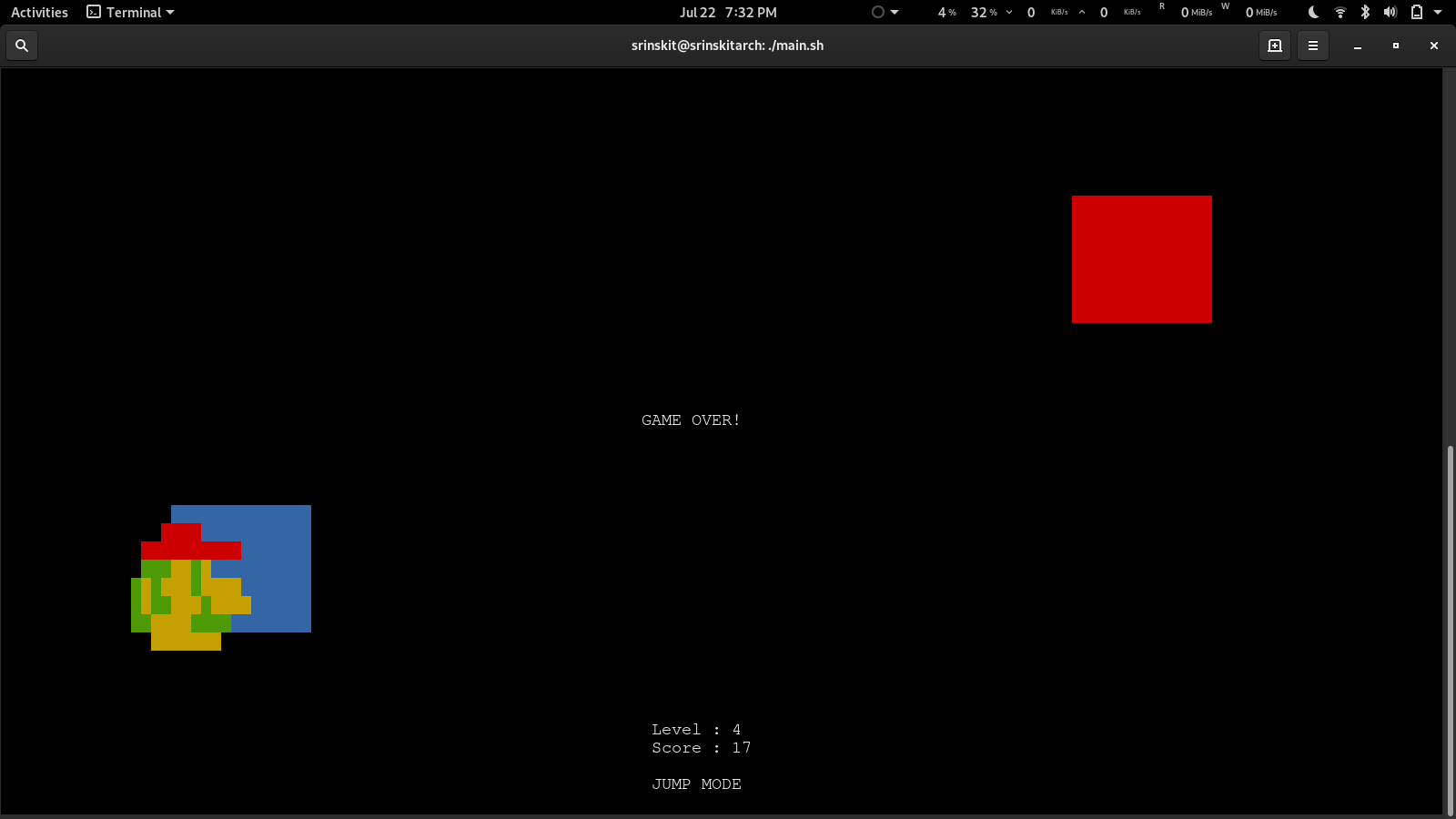
Task: Open the terminal hamburger menu
Action: [1313, 45]
